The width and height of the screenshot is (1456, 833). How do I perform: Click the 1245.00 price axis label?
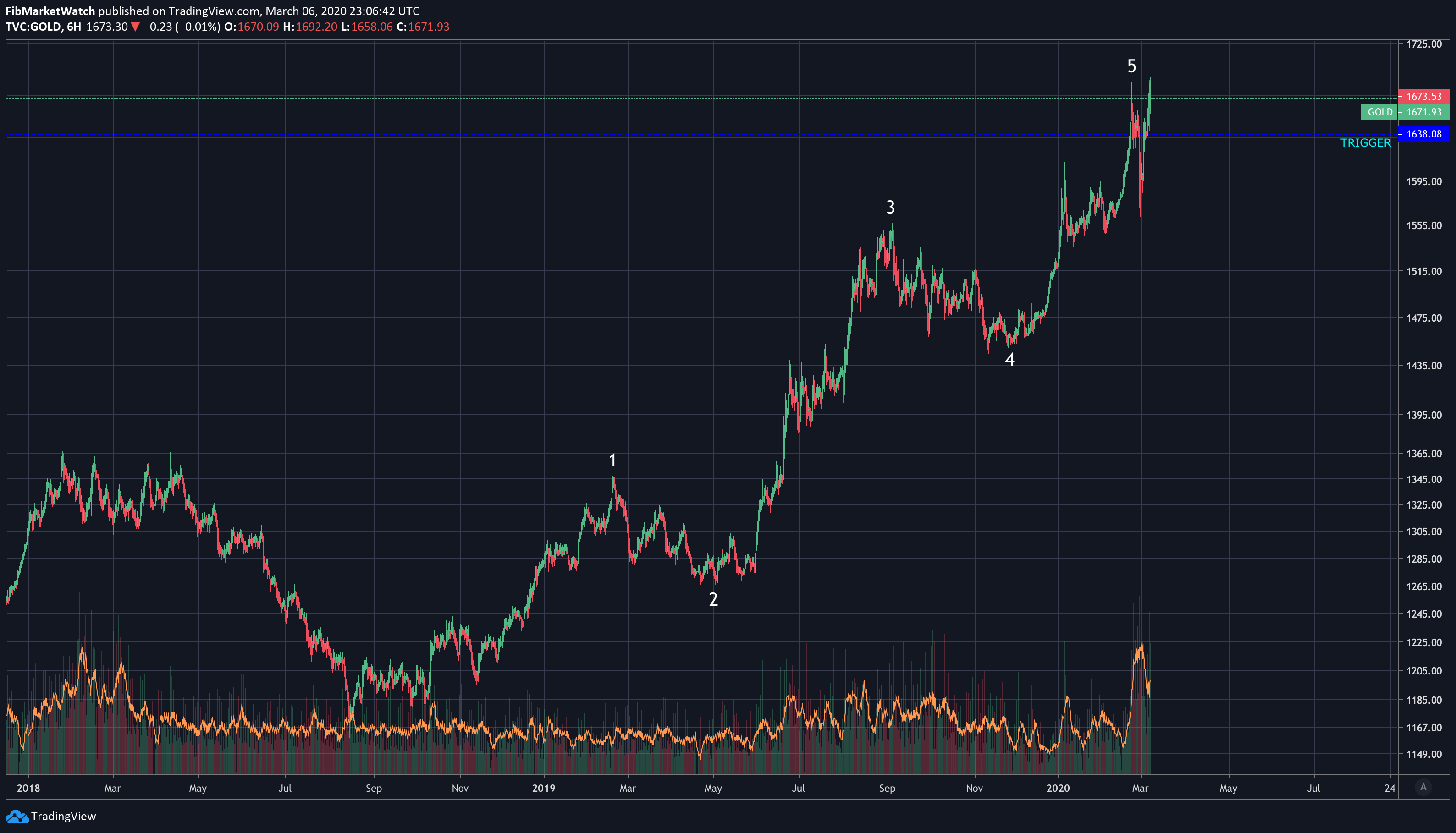1424,614
